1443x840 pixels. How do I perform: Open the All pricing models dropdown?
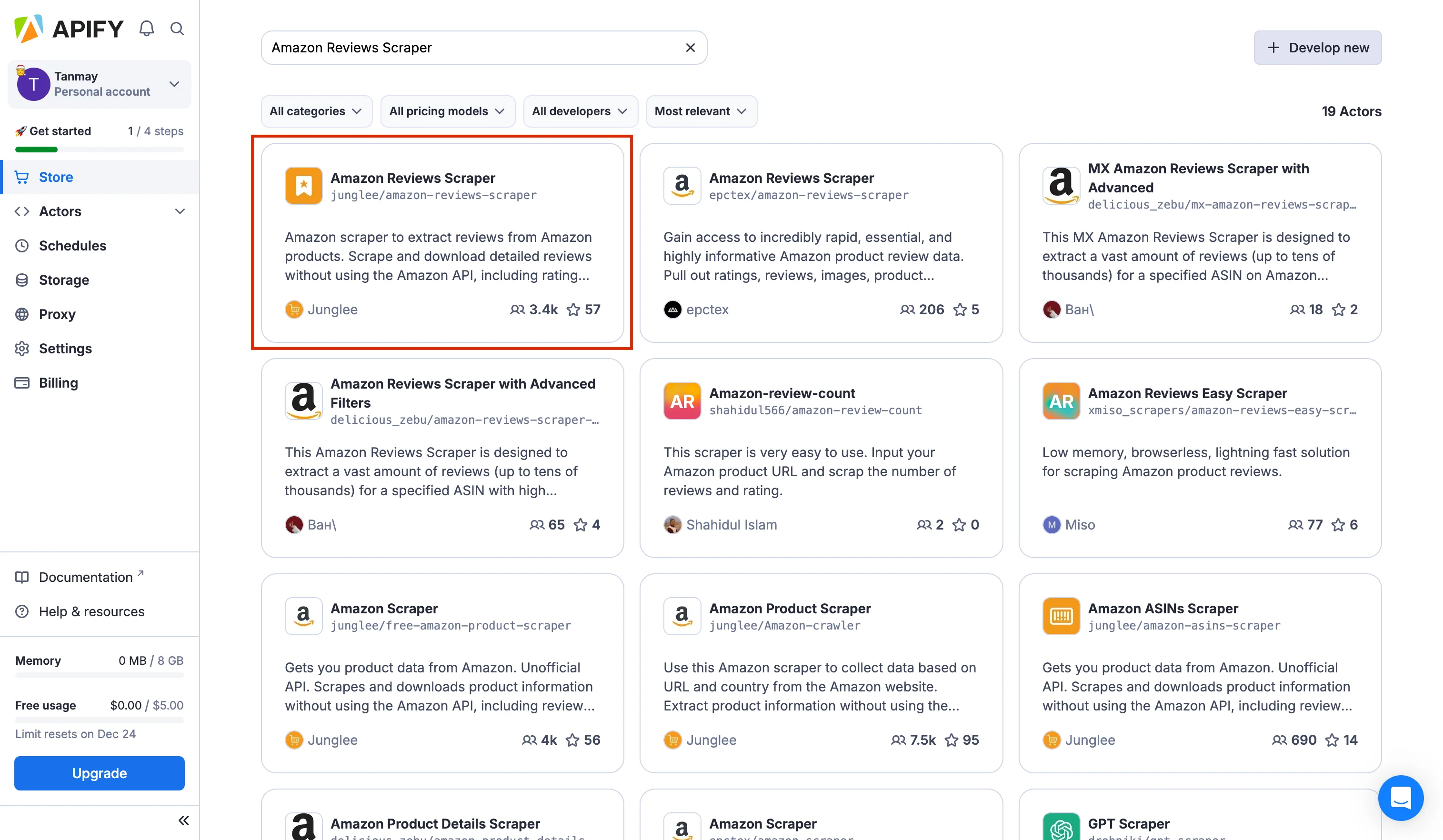(x=447, y=111)
